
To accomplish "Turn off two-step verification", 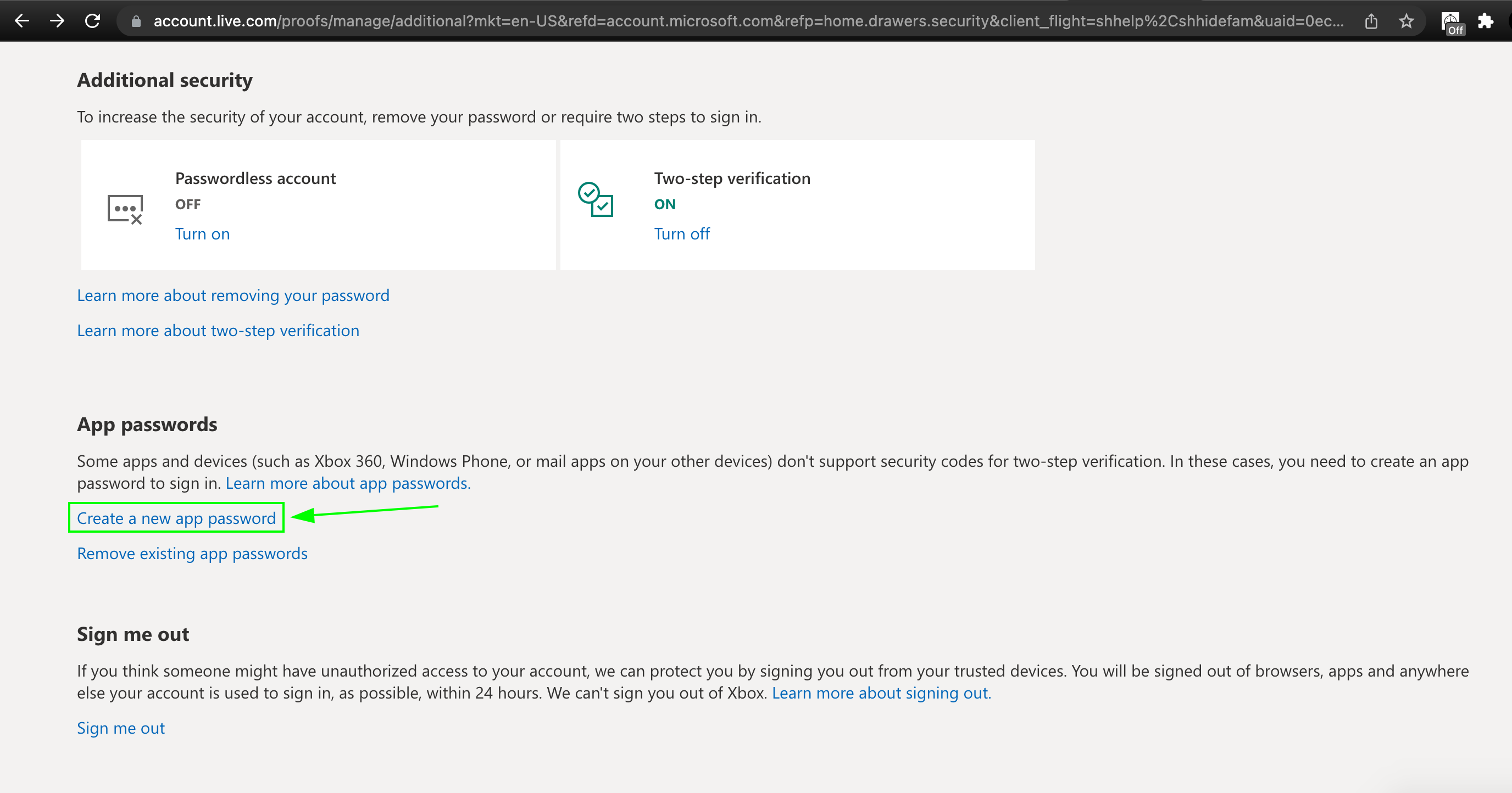I will coord(681,234).
